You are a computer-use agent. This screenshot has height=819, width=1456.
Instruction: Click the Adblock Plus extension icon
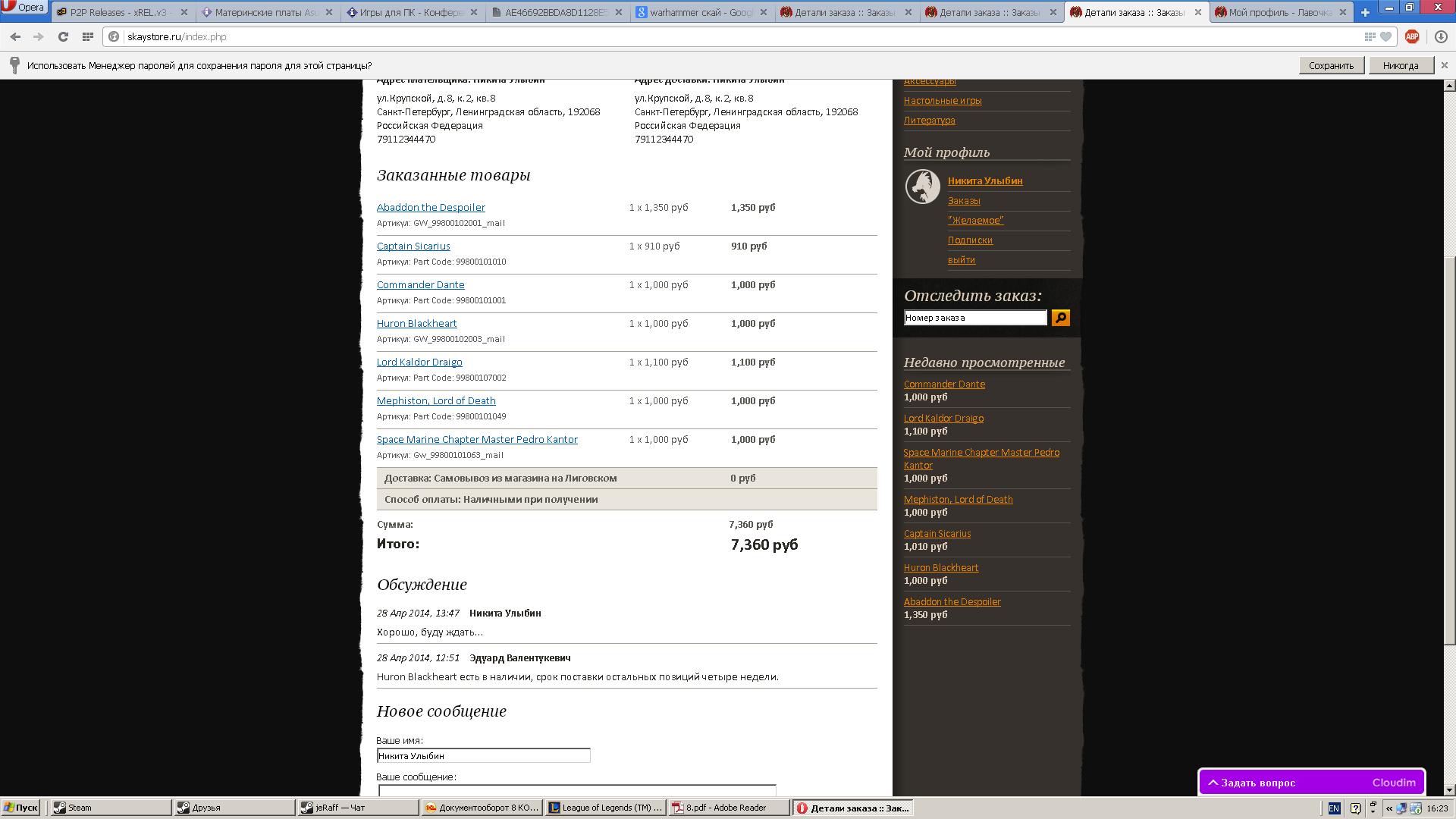click(1412, 36)
